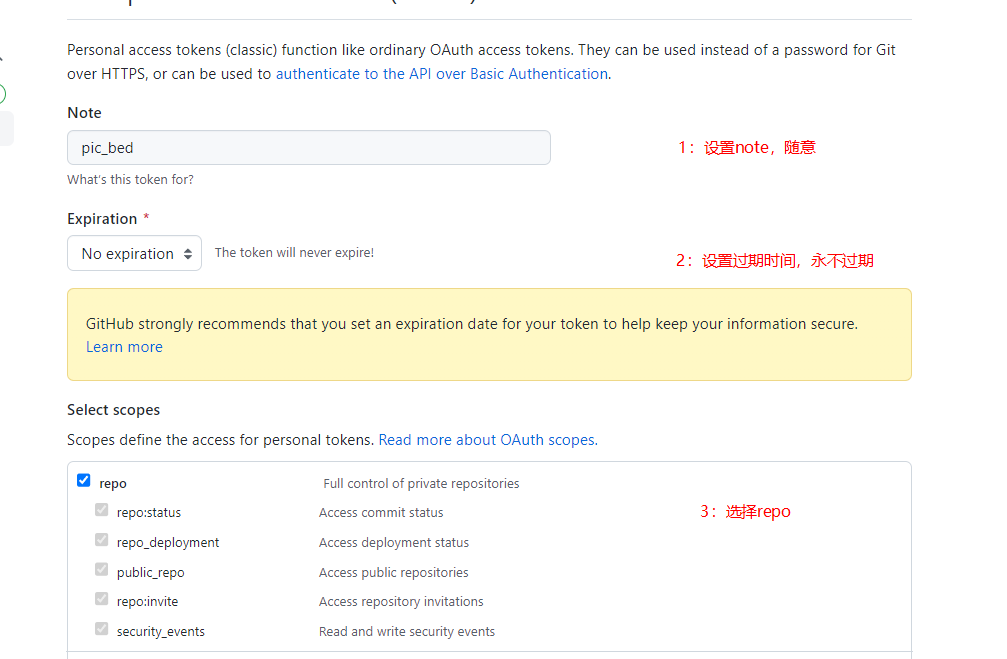Open the Basic Authentication API link
Image resolution: width=1007 pixels, height=659 pixels.
tap(442, 74)
